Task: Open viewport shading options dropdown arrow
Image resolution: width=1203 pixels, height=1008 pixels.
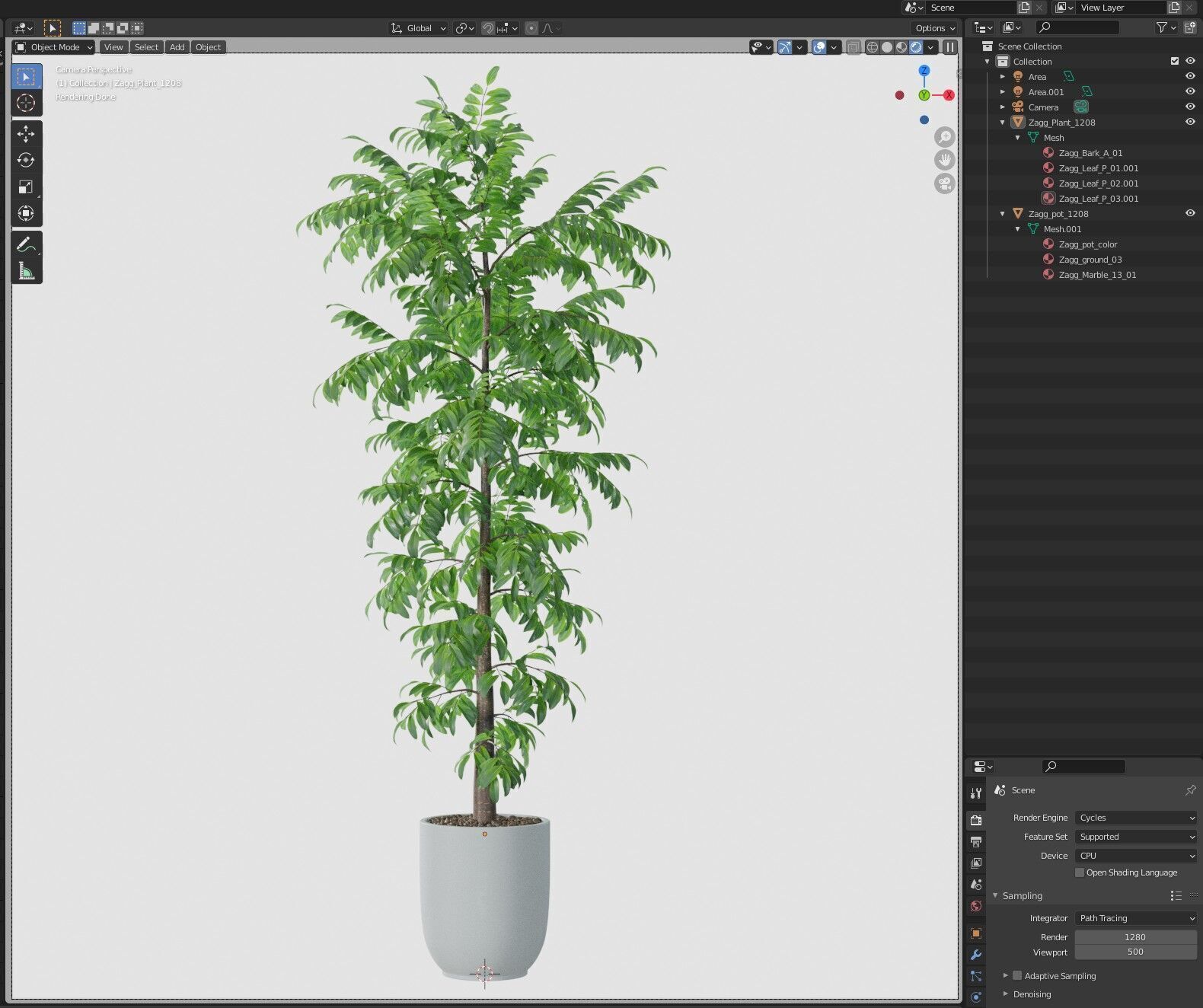Action: click(930, 47)
